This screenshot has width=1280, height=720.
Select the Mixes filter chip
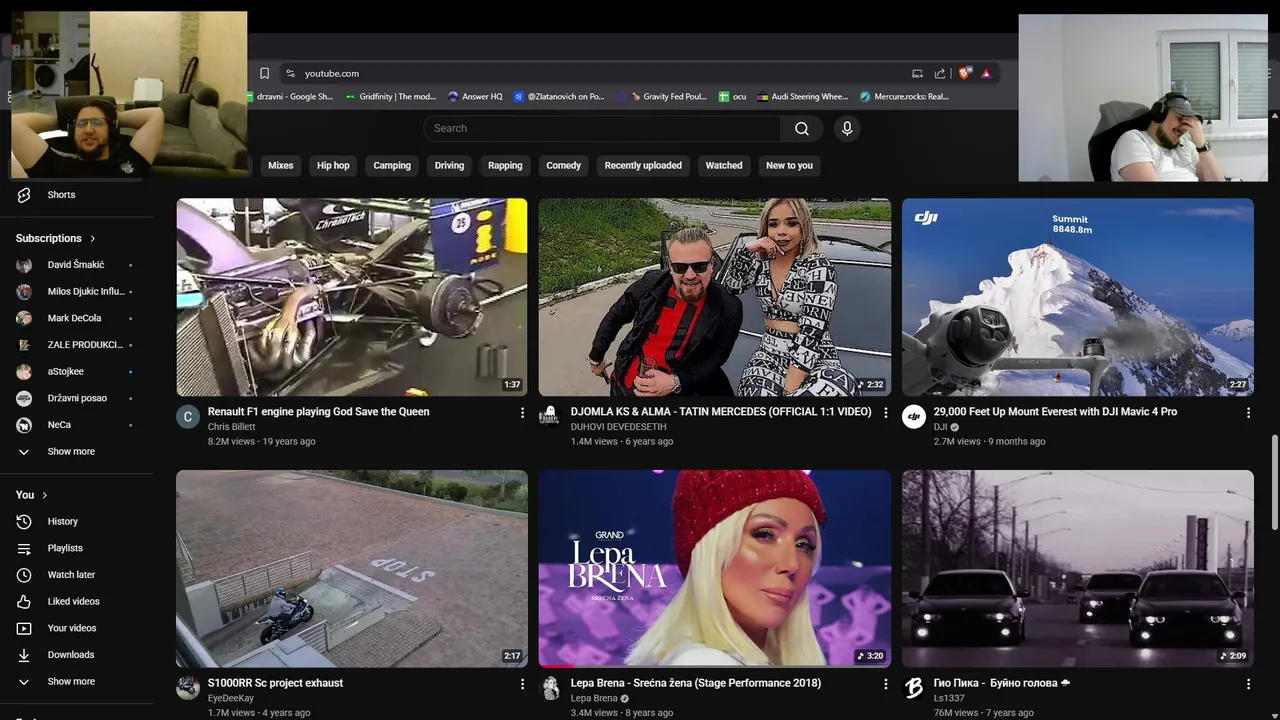point(281,166)
